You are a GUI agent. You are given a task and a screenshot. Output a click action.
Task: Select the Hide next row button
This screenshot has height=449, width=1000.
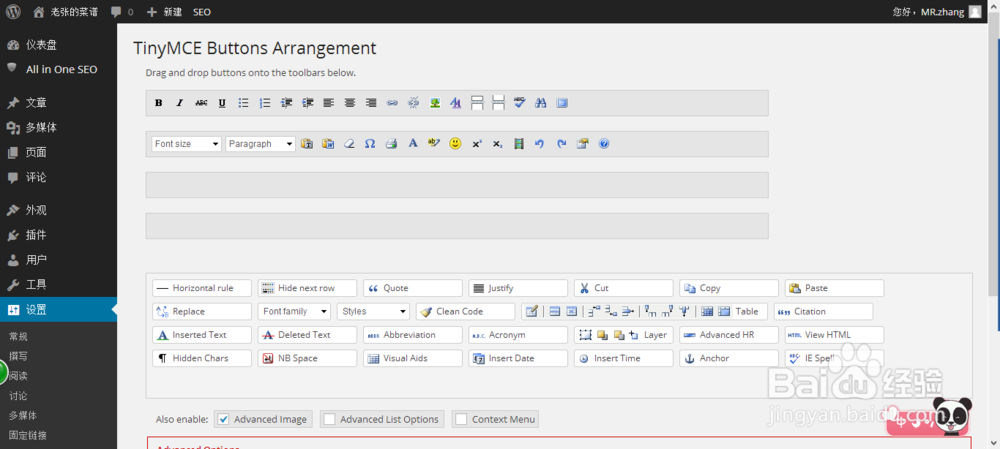(307, 288)
